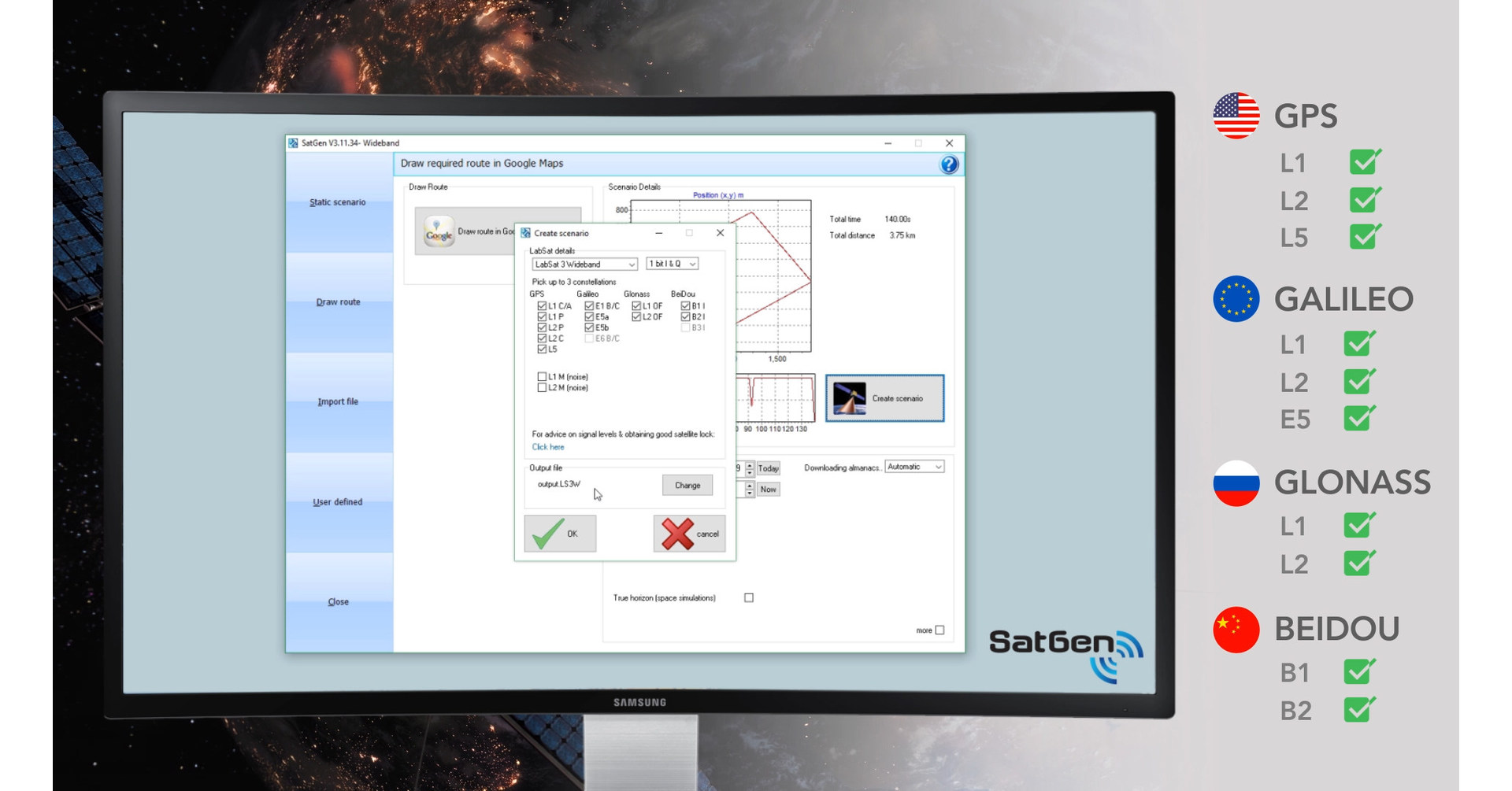
Task: Open the blue help question mark
Action: coord(948,163)
